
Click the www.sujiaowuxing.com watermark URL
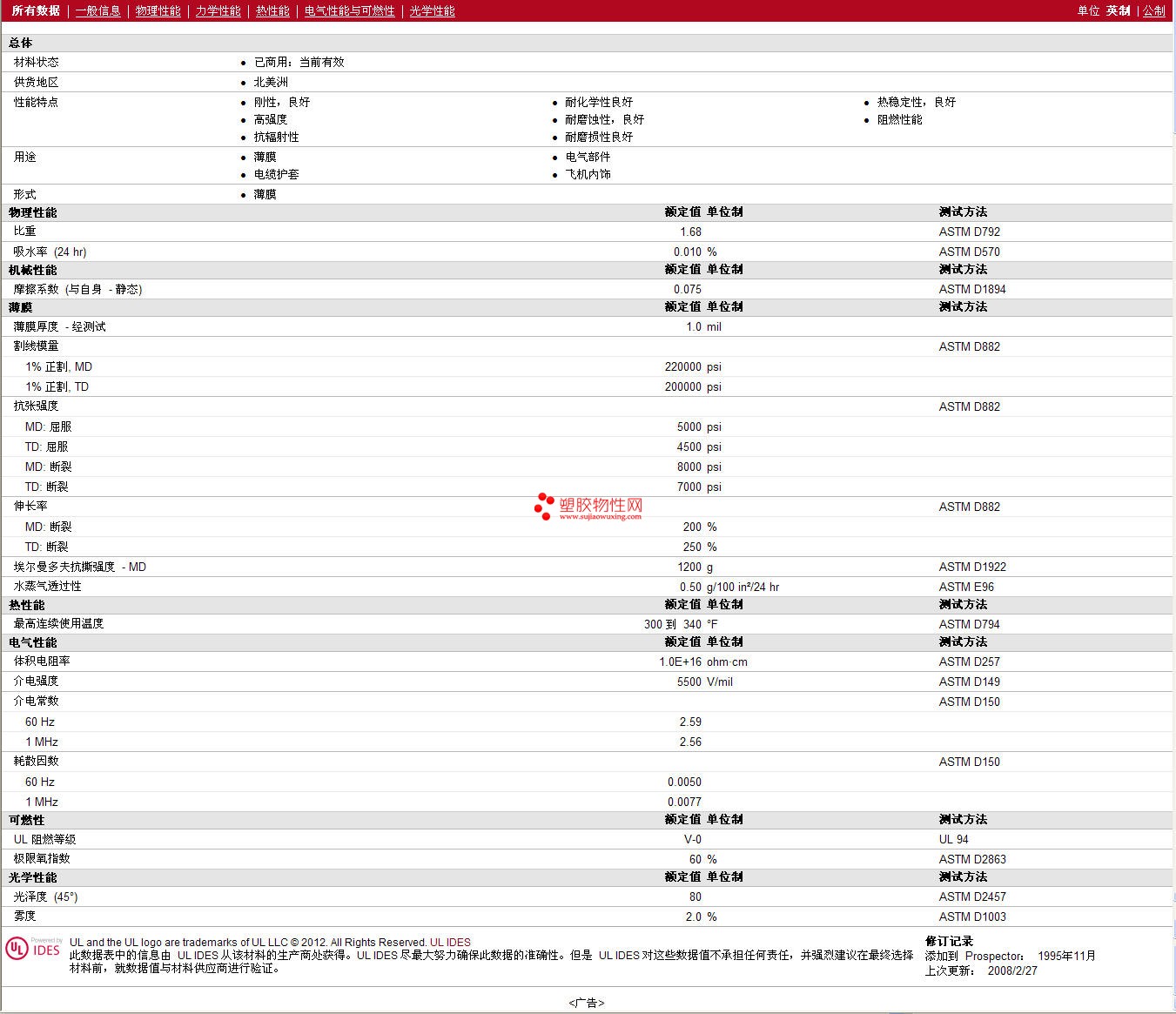(600, 516)
